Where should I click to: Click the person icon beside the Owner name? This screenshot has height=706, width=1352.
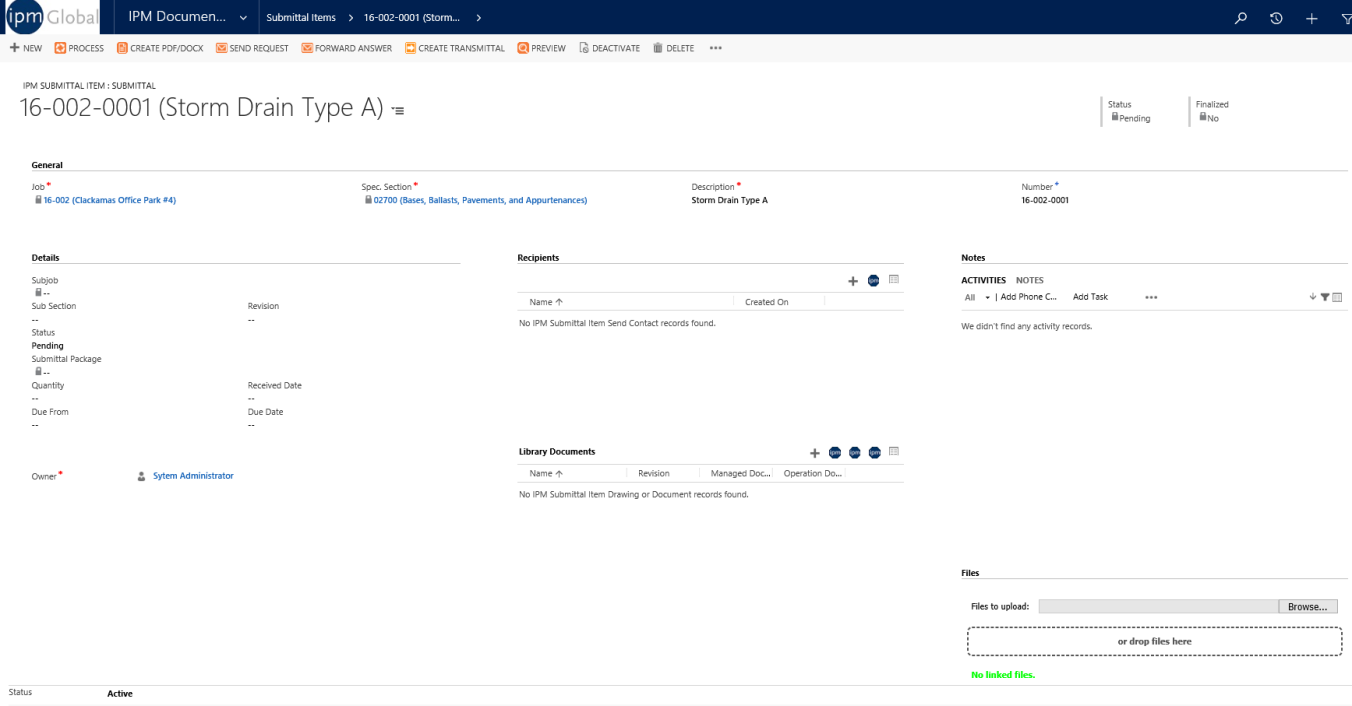142,476
